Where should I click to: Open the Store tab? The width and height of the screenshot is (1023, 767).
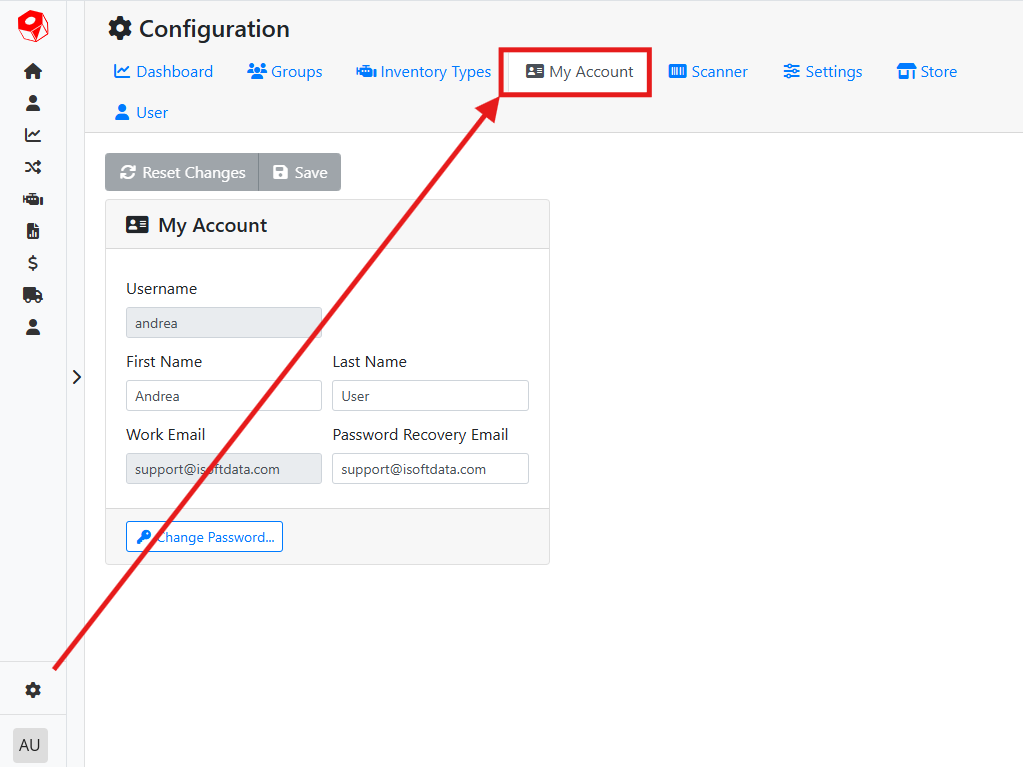click(927, 72)
